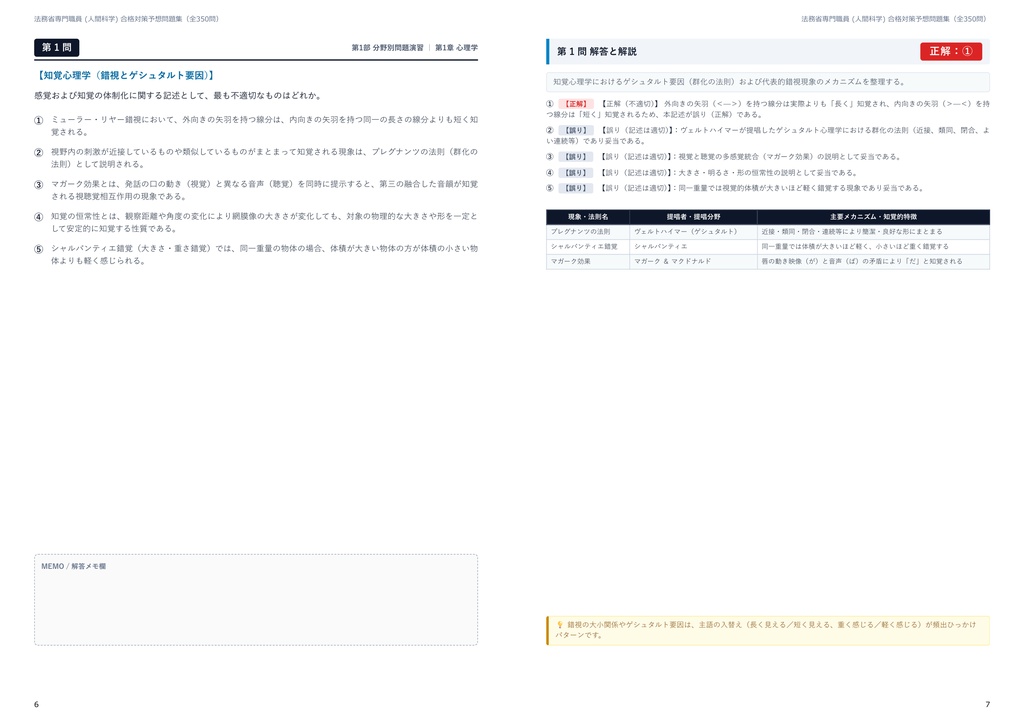
Task: Click the summary box '知覚心理学におけるゲシュタルト要因…を整理する。'
Action: coord(768,82)
